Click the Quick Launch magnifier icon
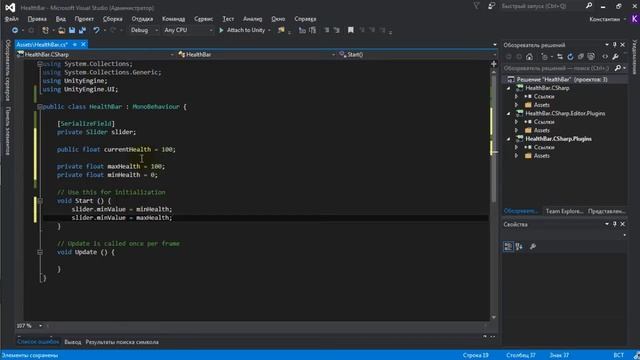This screenshot has width=640, height=360. [589, 6]
